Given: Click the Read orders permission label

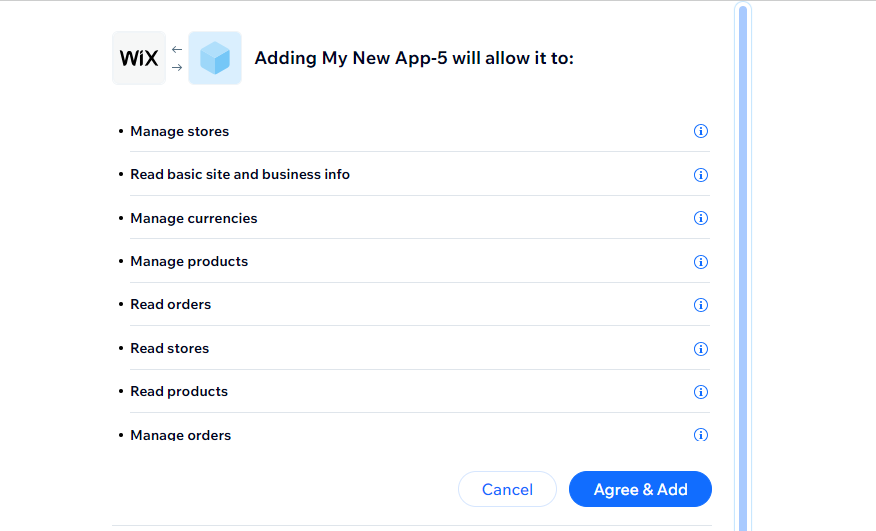Looking at the screenshot, I should click(171, 305).
